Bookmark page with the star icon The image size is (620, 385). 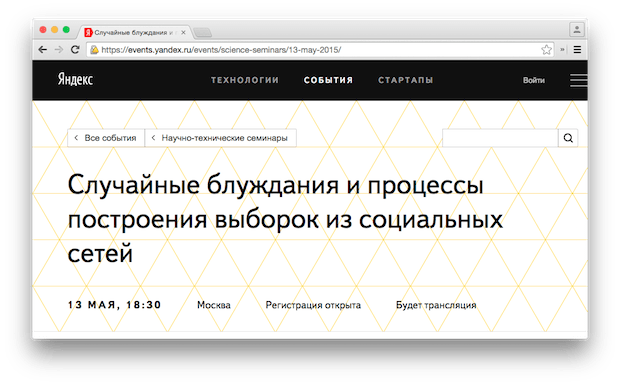546,50
